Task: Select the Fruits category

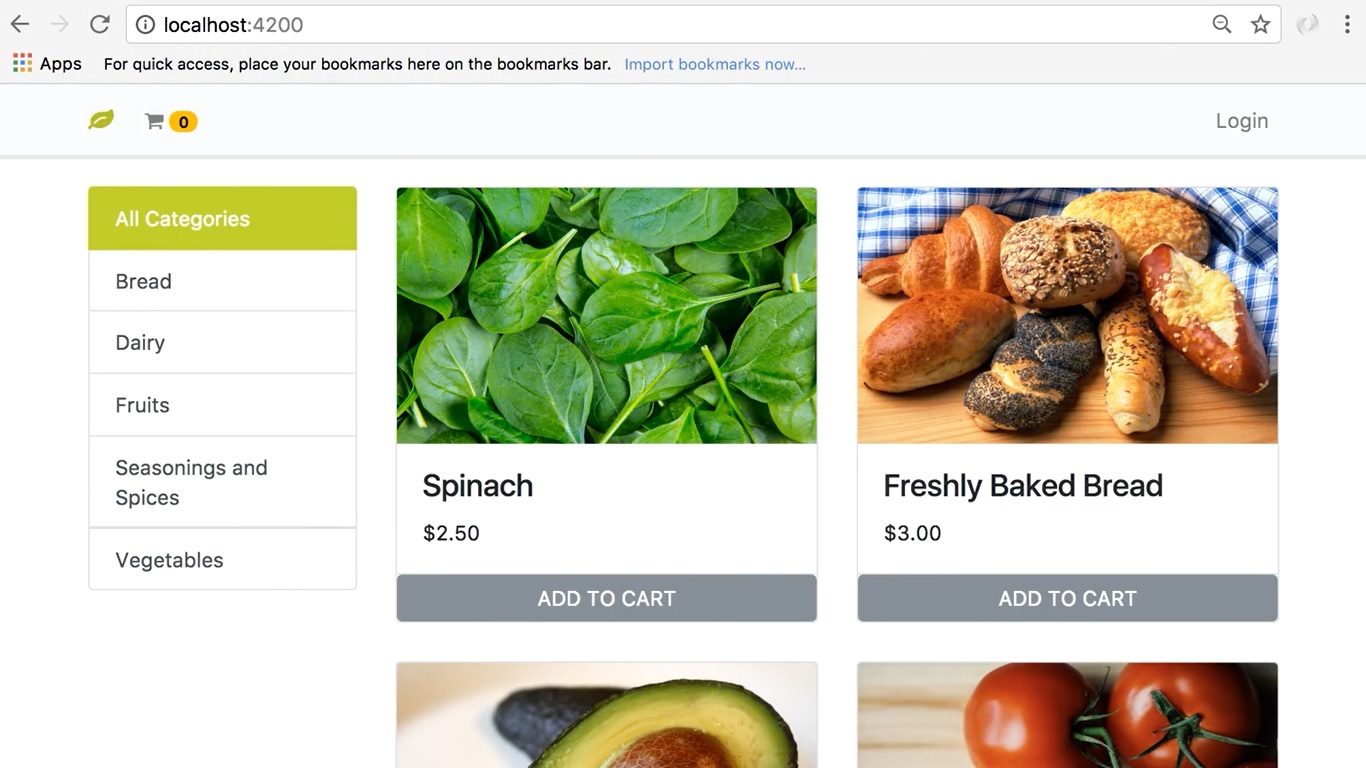Action: click(222, 405)
